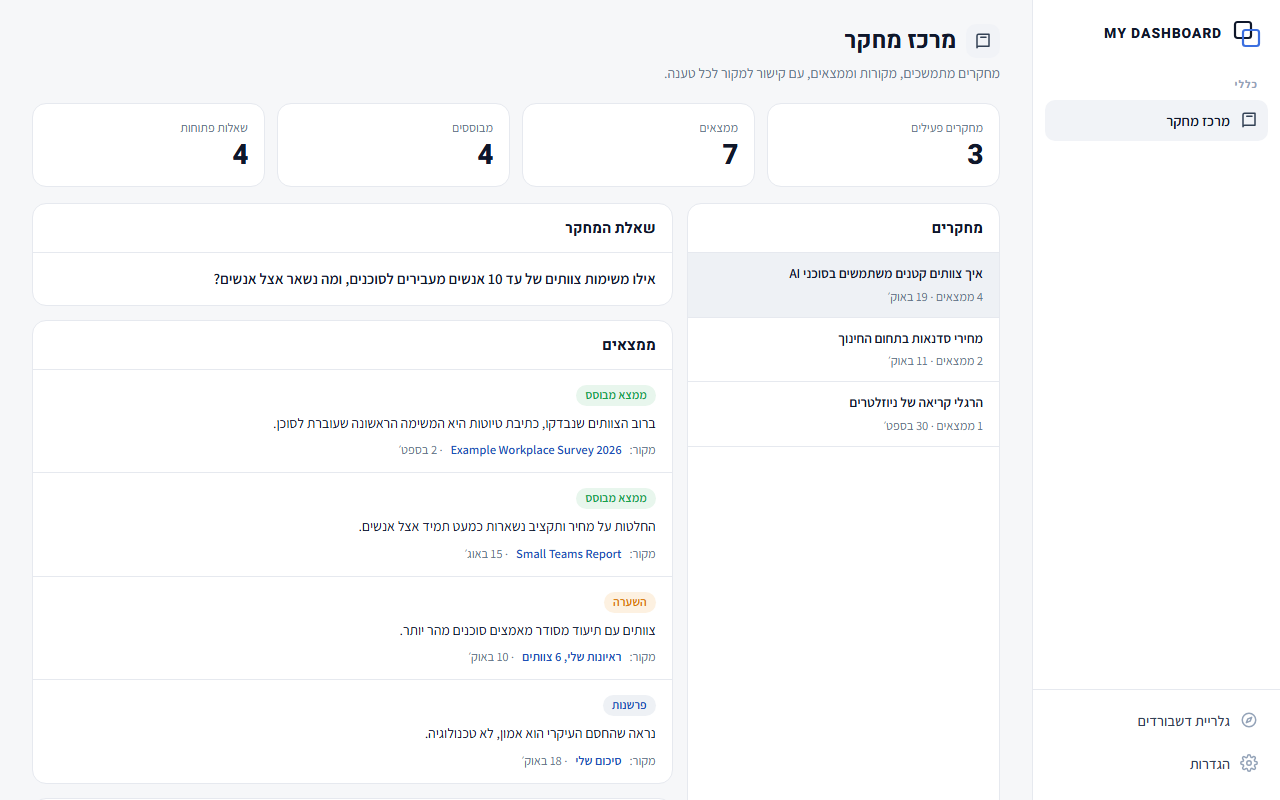Screen dimensions: 1280x800
Task: Click the כללי sidebar section label
Action: coord(1245,84)
